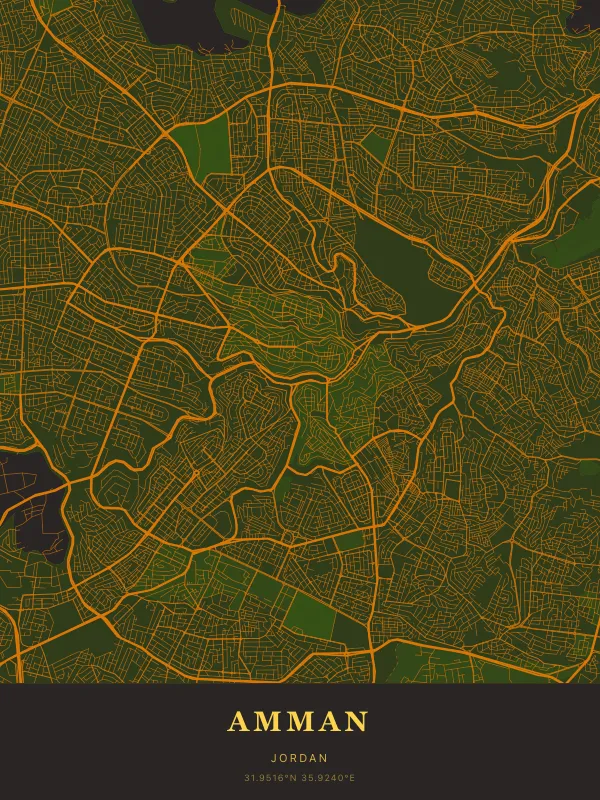This screenshot has height=800, width=600.
Task: Select the JORDAN subtitle label
Action: [299, 759]
